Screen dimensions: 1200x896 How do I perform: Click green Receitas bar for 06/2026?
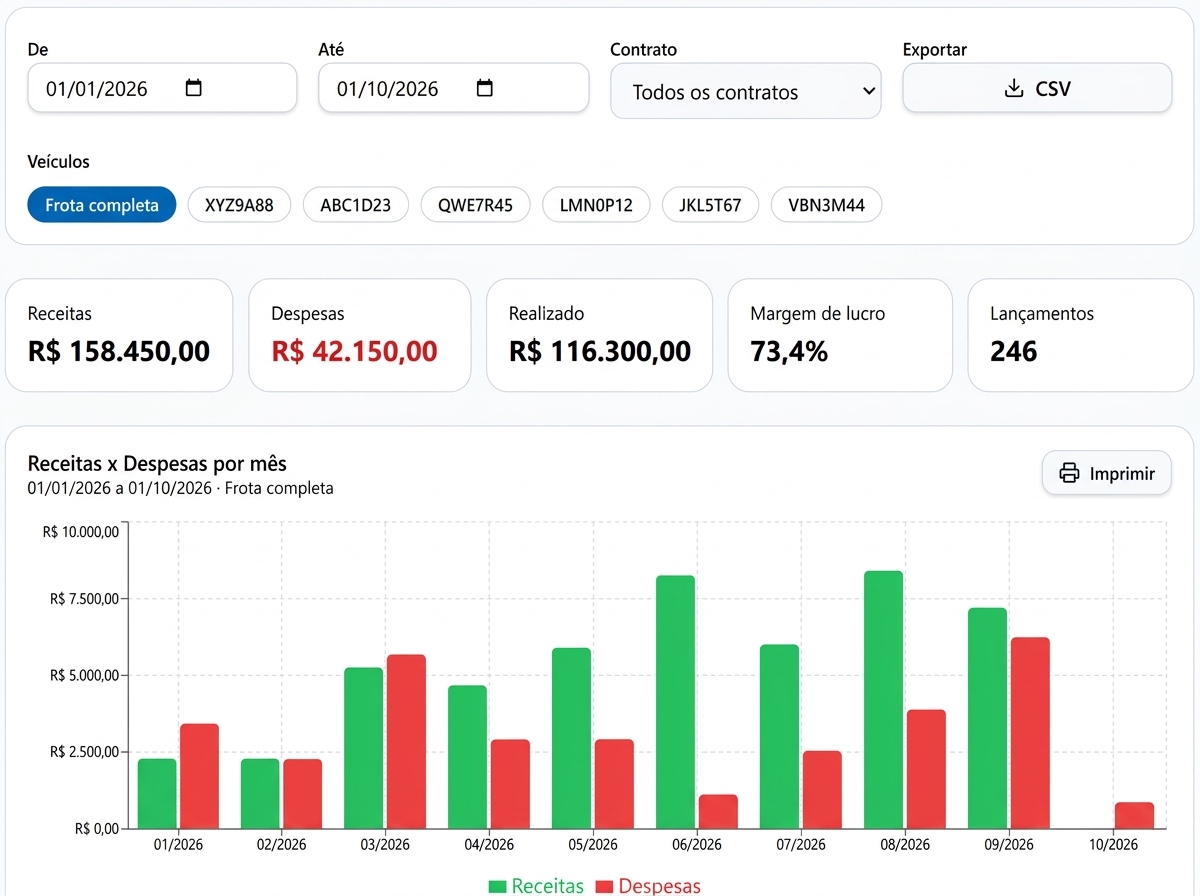coord(676,702)
